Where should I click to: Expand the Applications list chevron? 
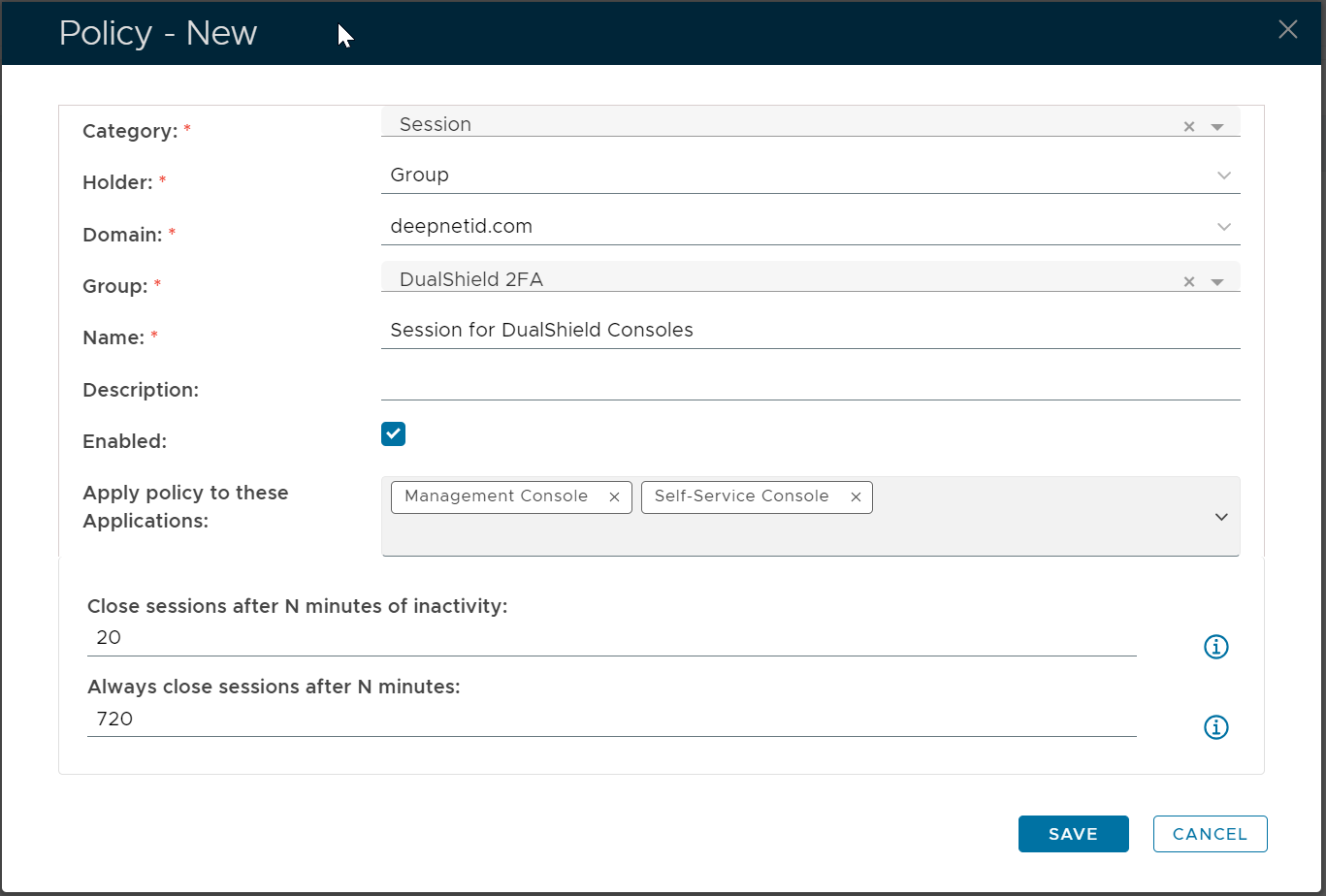pyautogui.click(x=1221, y=517)
